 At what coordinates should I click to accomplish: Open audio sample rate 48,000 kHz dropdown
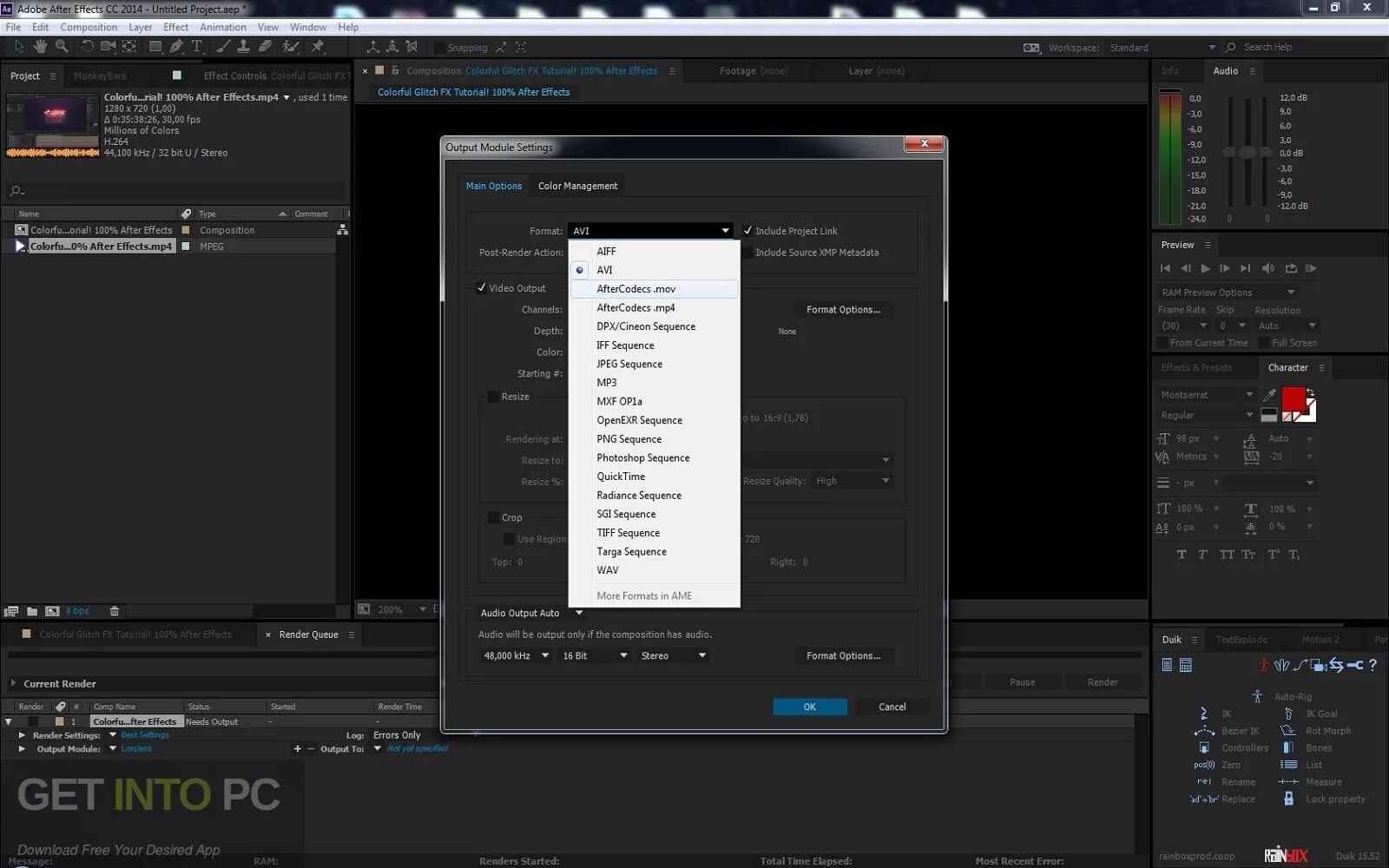pos(516,655)
